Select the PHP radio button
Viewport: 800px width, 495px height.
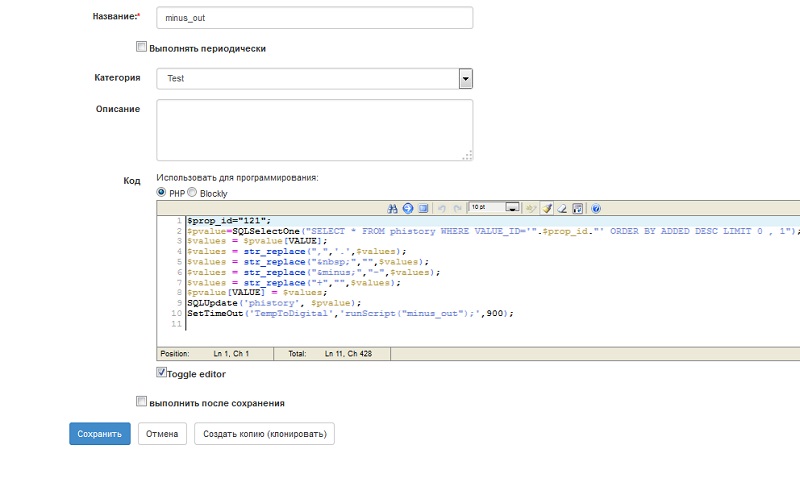point(162,192)
